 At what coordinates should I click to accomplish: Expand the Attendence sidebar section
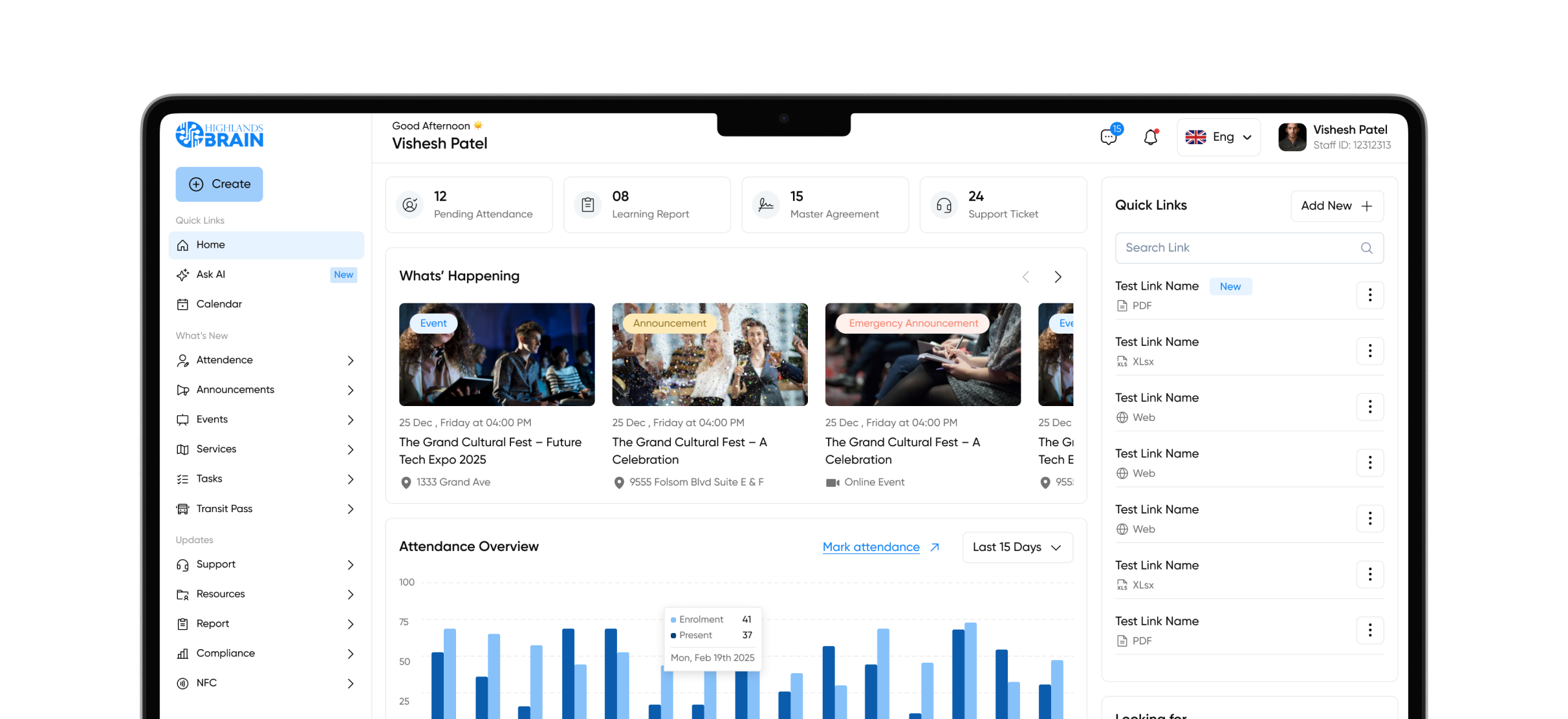(x=350, y=360)
